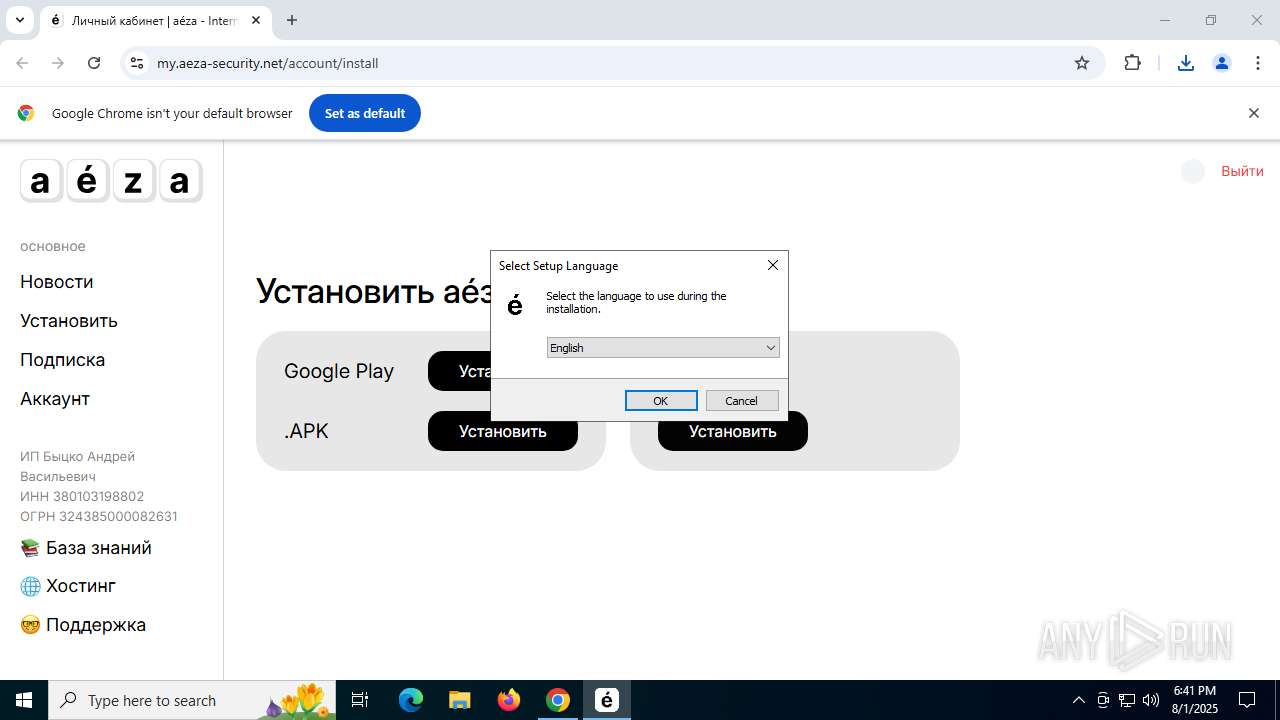This screenshot has height=720, width=1280.
Task: Launch Microsoft Edge from taskbar
Action: 411,700
